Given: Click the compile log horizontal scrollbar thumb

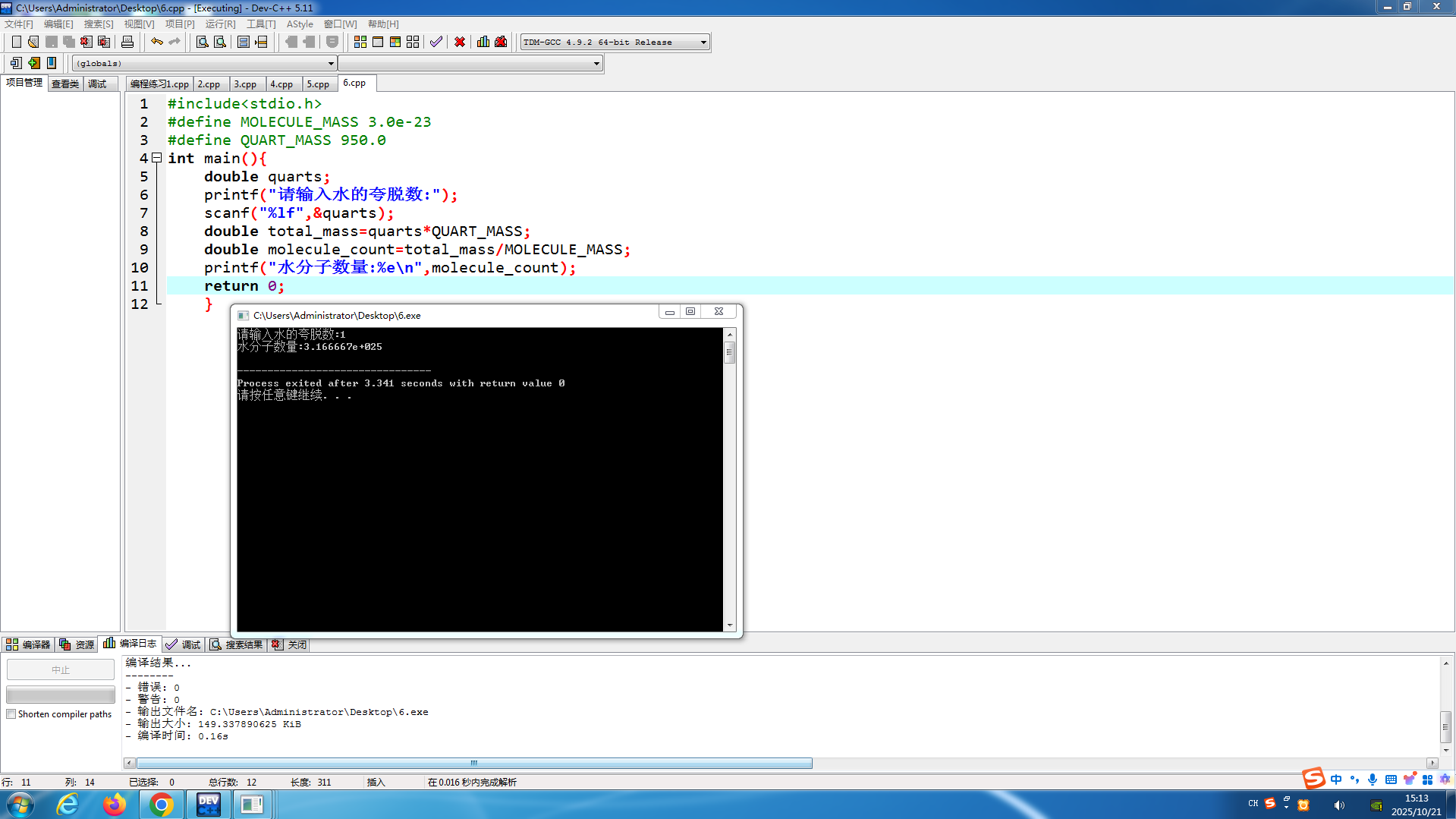Looking at the screenshot, I should 474,763.
